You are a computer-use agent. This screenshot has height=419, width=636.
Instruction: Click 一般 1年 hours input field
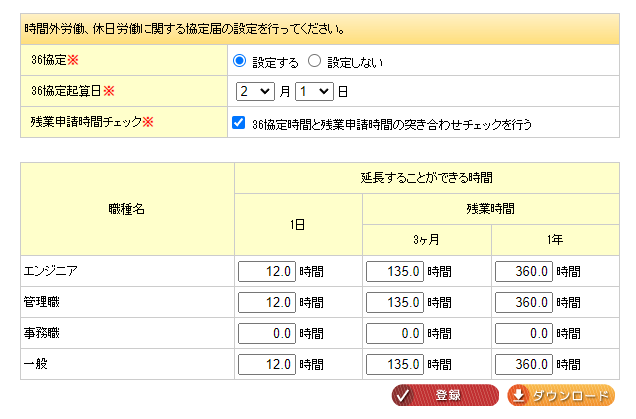pyautogui.click(x=523, y=363)
